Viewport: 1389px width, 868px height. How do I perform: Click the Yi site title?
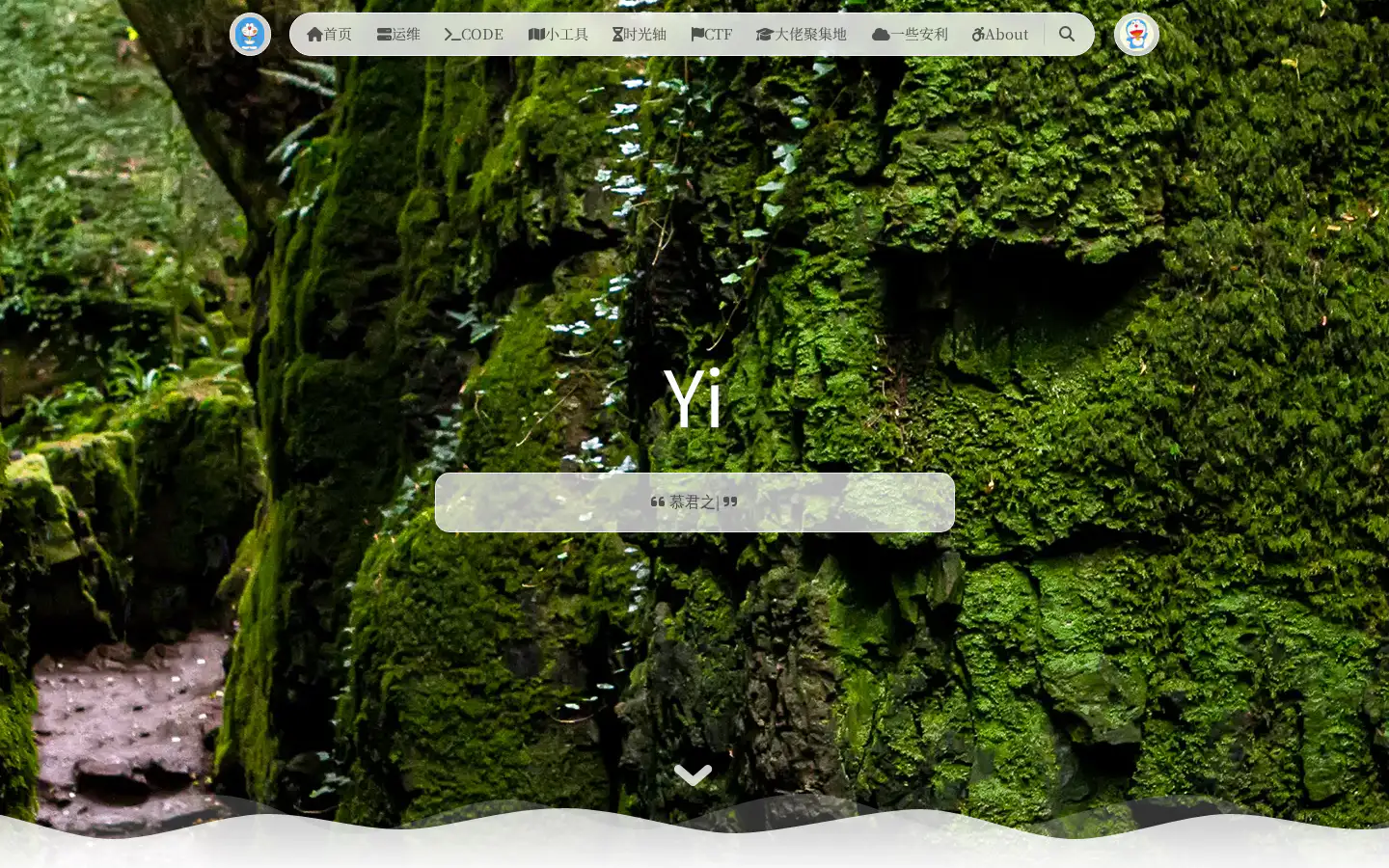[693, 398]
